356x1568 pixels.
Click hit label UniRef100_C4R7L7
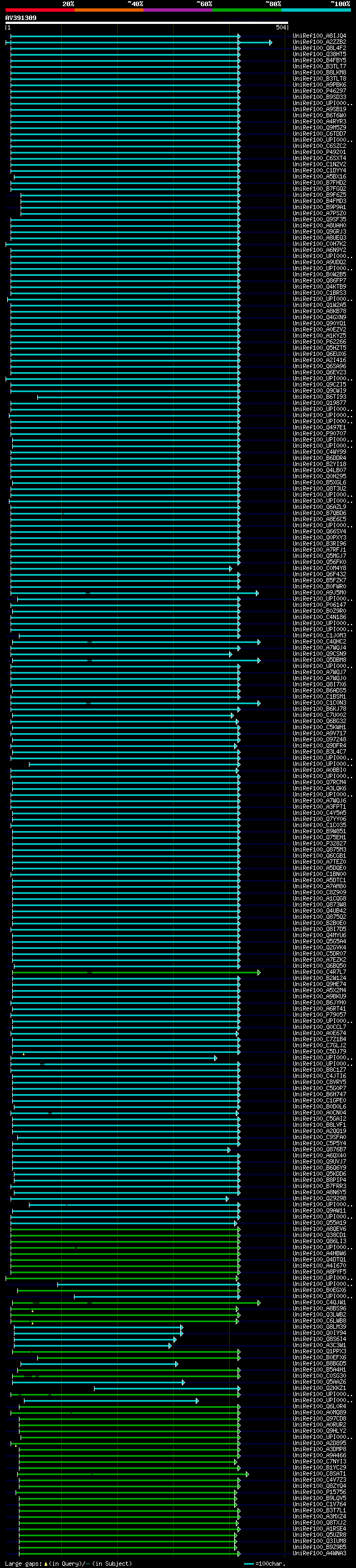[x=319, y=972]
